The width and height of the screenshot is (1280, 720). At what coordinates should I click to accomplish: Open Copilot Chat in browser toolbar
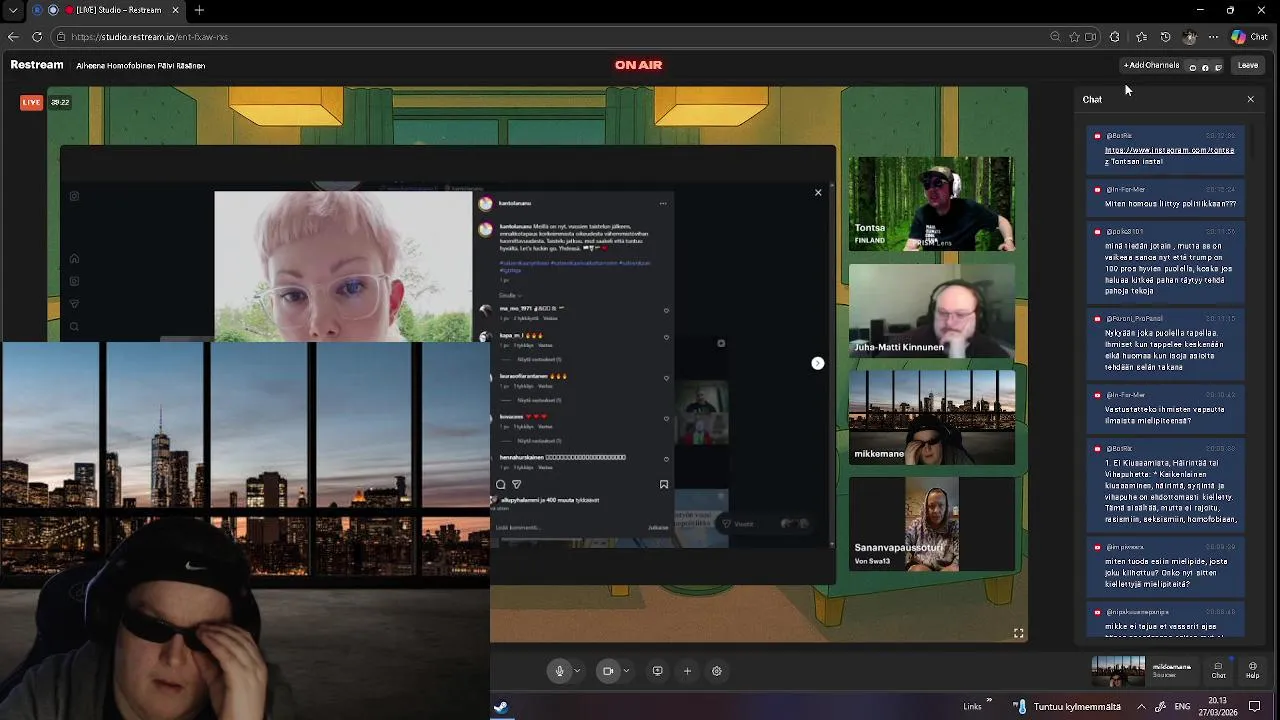[1250, 37]
